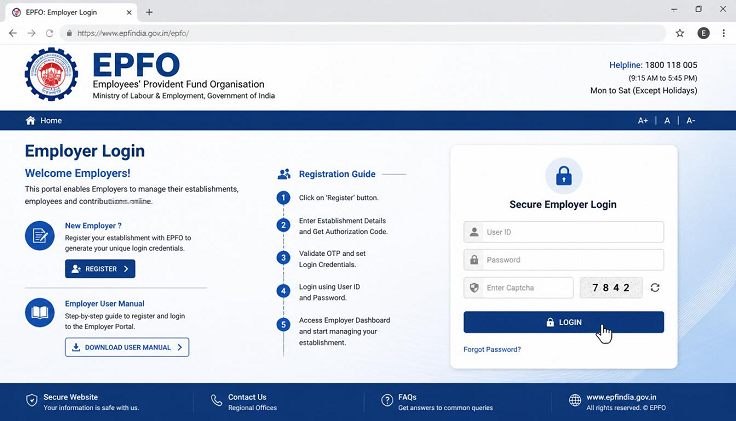Click the Employer Login heading
This screenshot has width=736, height=421.
85,151
